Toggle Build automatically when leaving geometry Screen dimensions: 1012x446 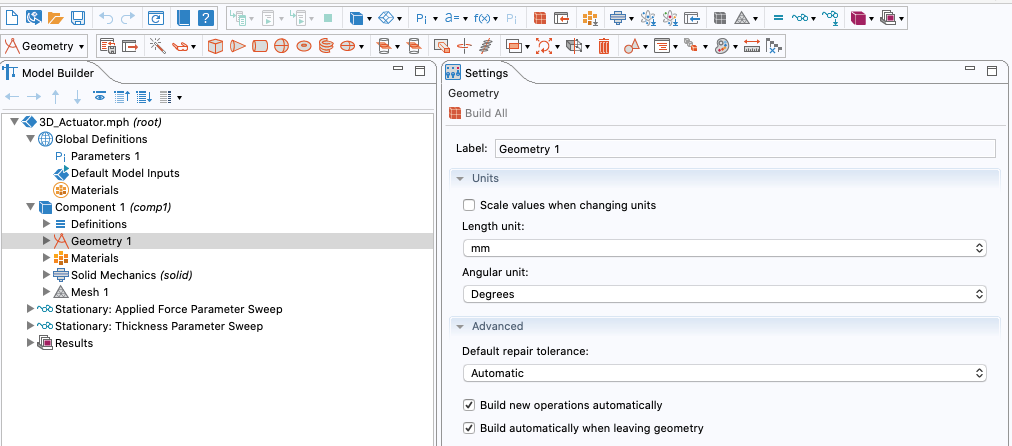pos(469,428)
